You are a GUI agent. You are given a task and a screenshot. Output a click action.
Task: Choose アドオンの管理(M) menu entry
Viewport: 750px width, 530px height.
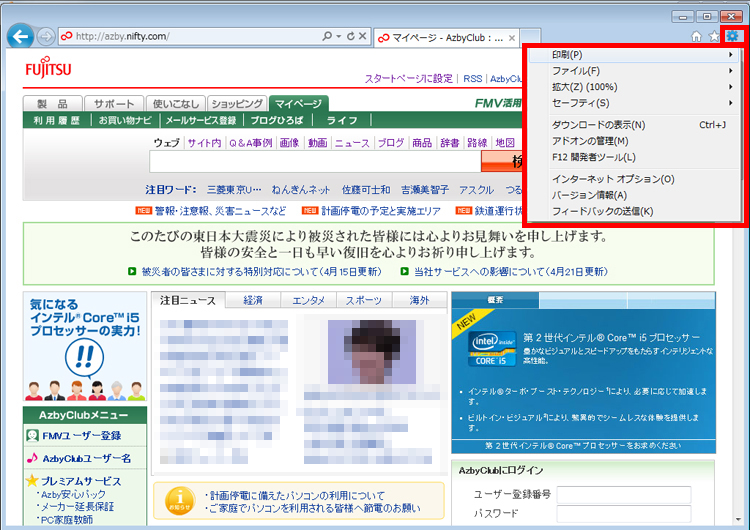point(635,141)
